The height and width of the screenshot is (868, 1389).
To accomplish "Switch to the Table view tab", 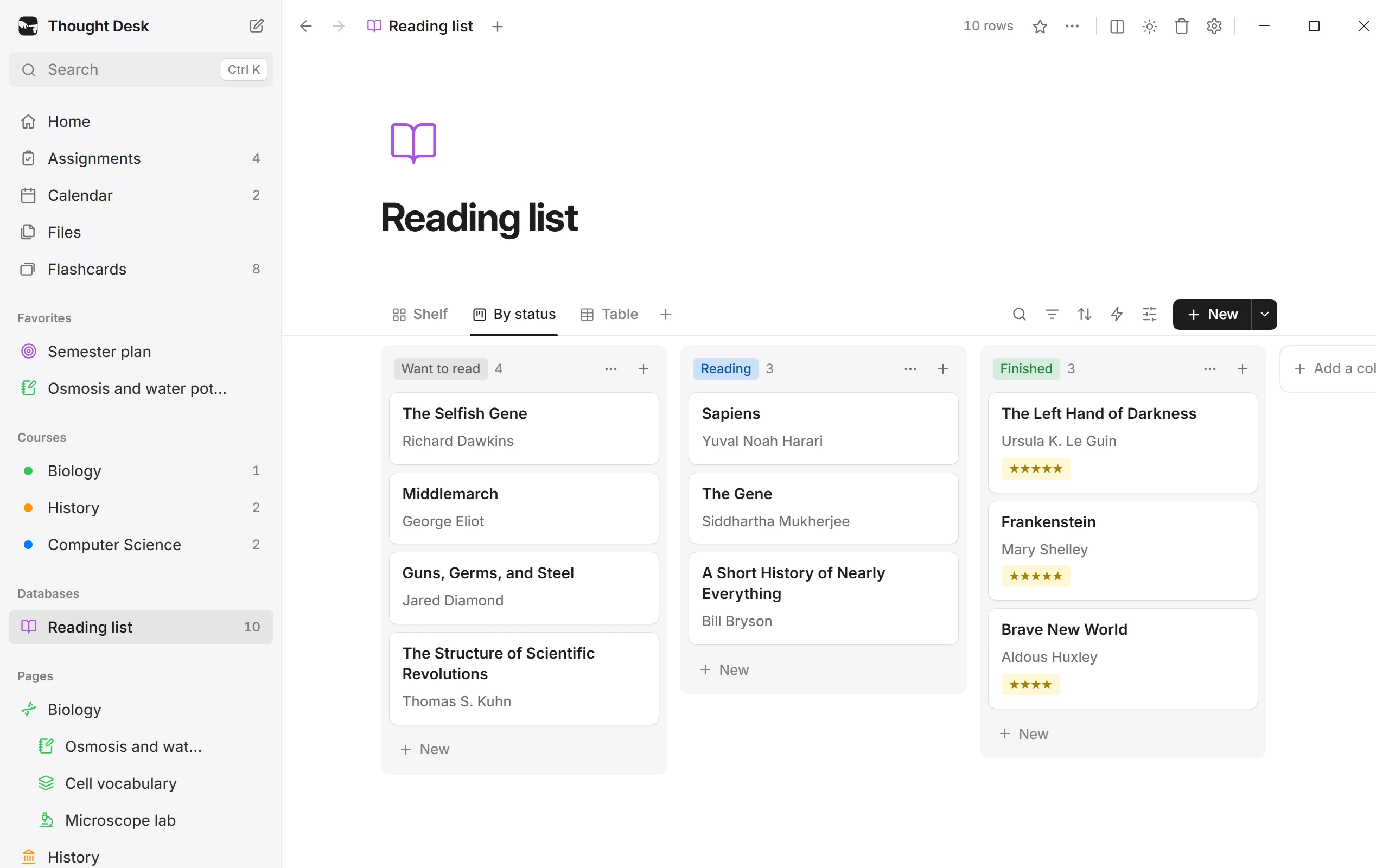I will tap(609, 314).
